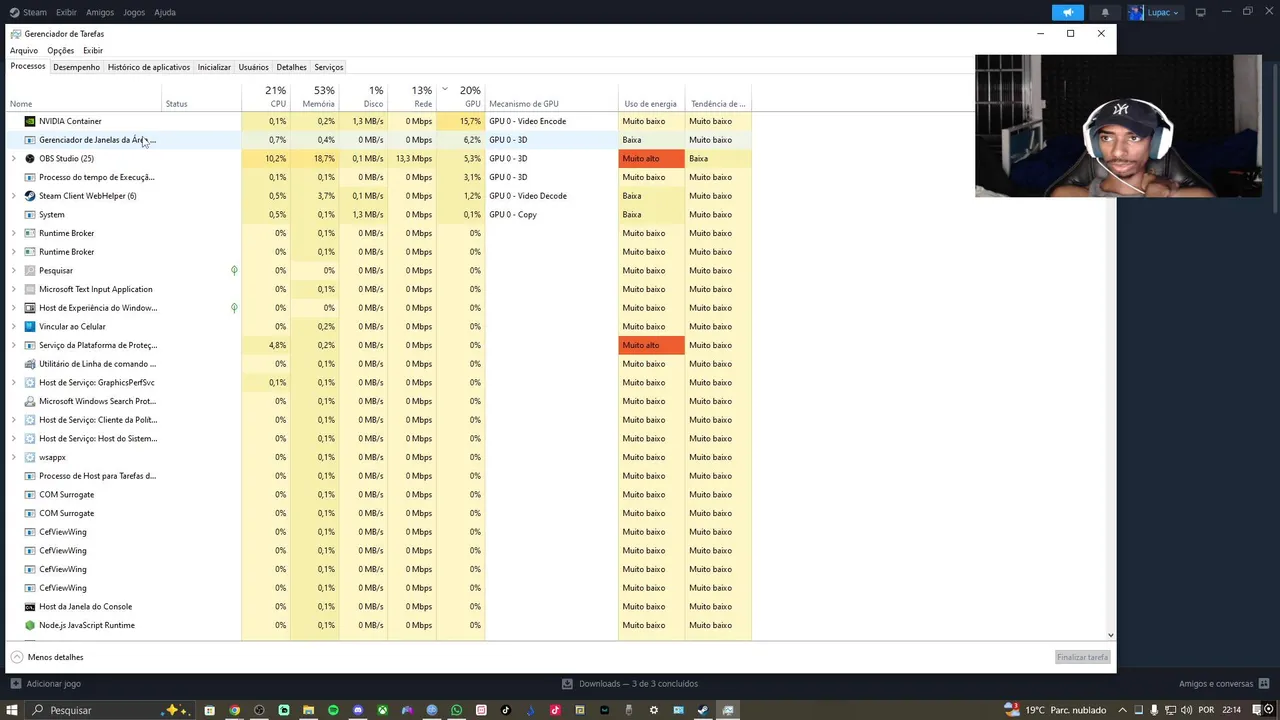This screenshot has width=1280, height=720.
Task: Open the Ajuda menu in Steam
Action: click(165, 12)
